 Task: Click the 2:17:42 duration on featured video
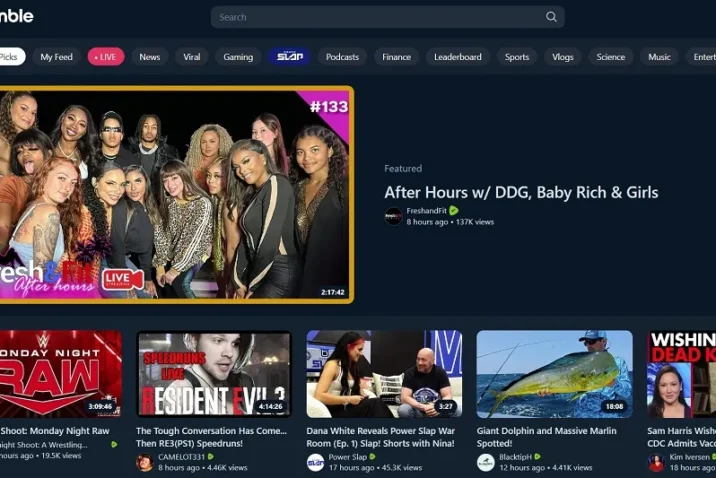pos(332,292)
